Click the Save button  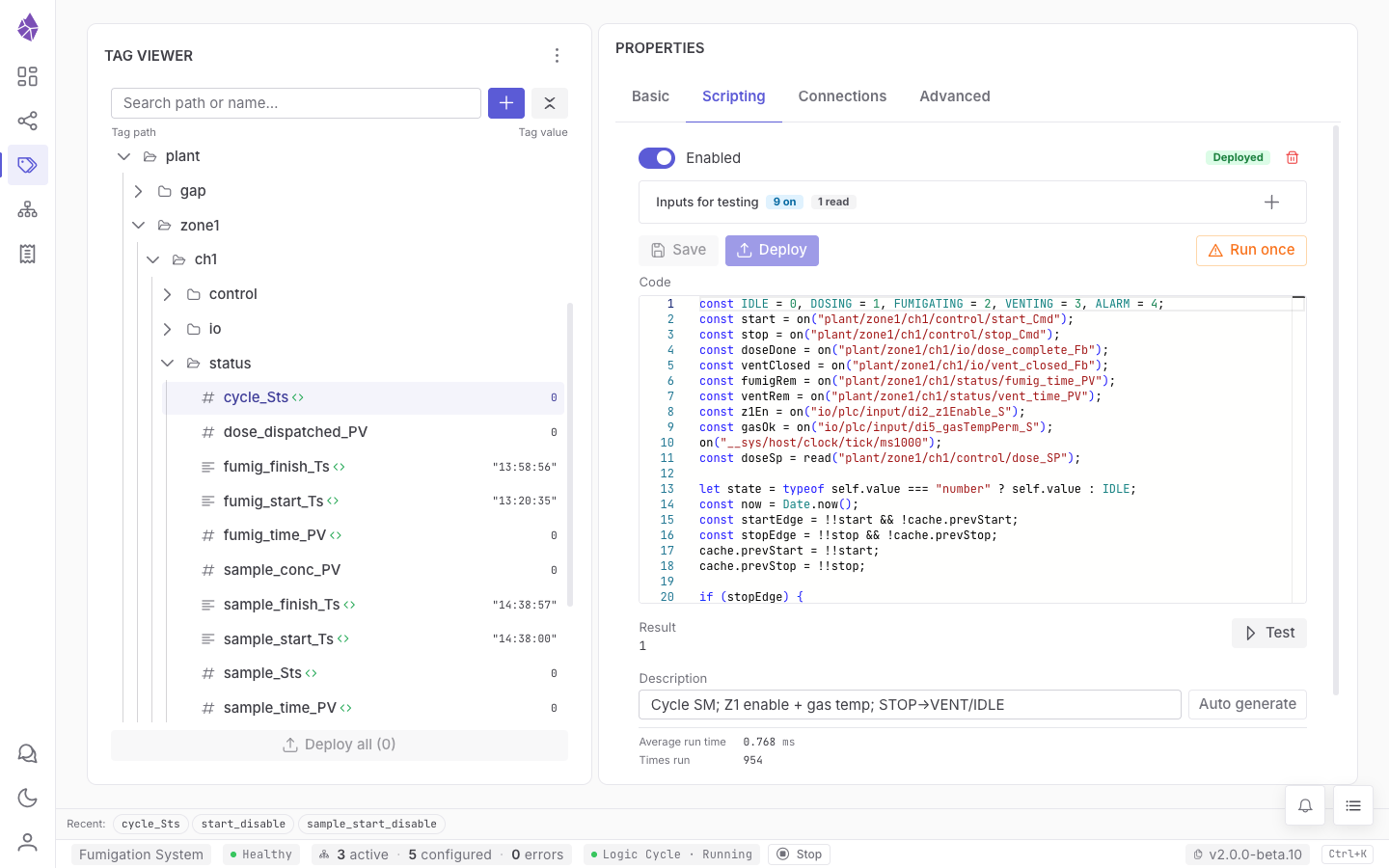tap(678, 250)
